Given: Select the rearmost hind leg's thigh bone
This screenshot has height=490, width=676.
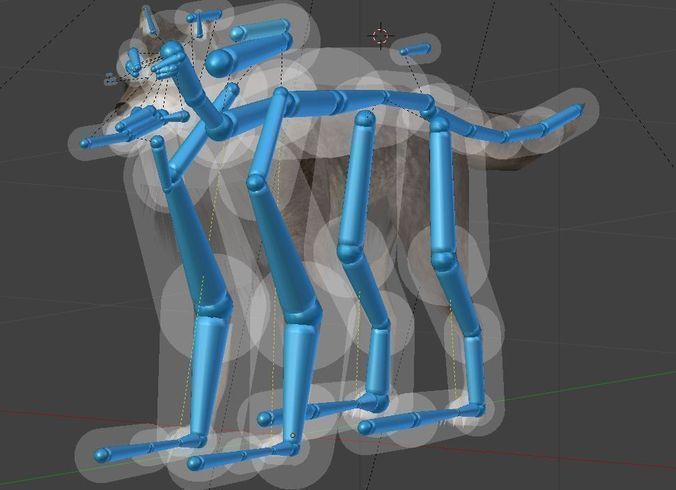Looking at the screenshot, I should [x=443, y=192].
